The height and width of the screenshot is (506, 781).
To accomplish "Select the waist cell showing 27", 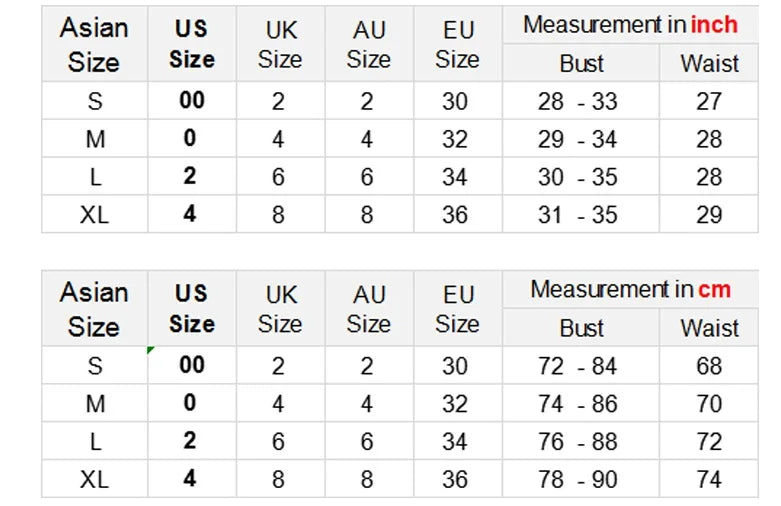I will pos(709,101).
